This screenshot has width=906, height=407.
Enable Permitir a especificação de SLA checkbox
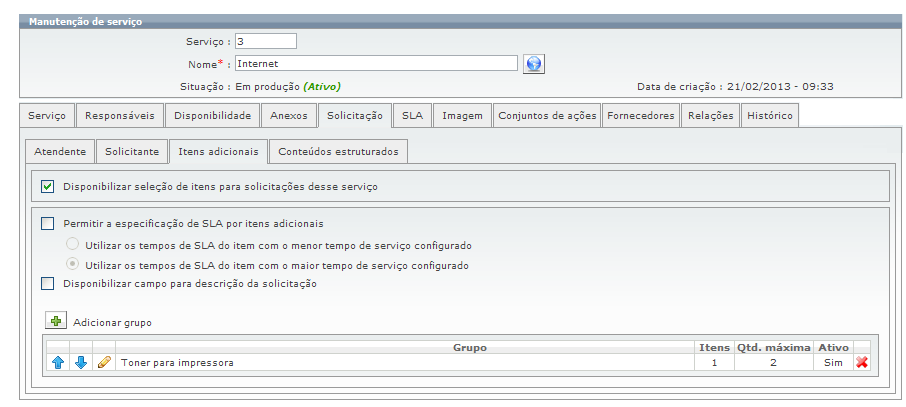[x=48, y=223]
